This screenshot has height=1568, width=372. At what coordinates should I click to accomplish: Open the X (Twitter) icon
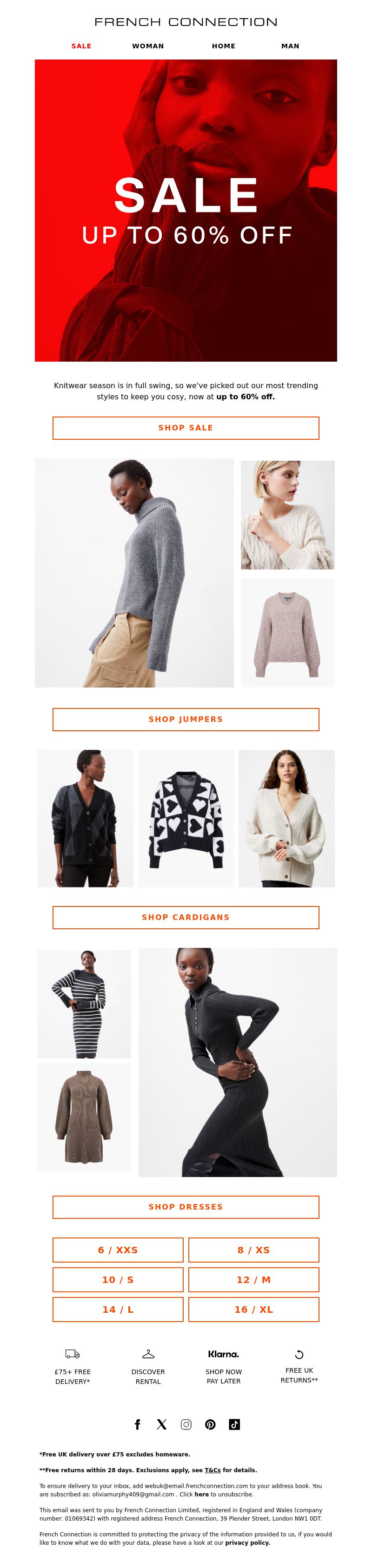coord(161,1424)
